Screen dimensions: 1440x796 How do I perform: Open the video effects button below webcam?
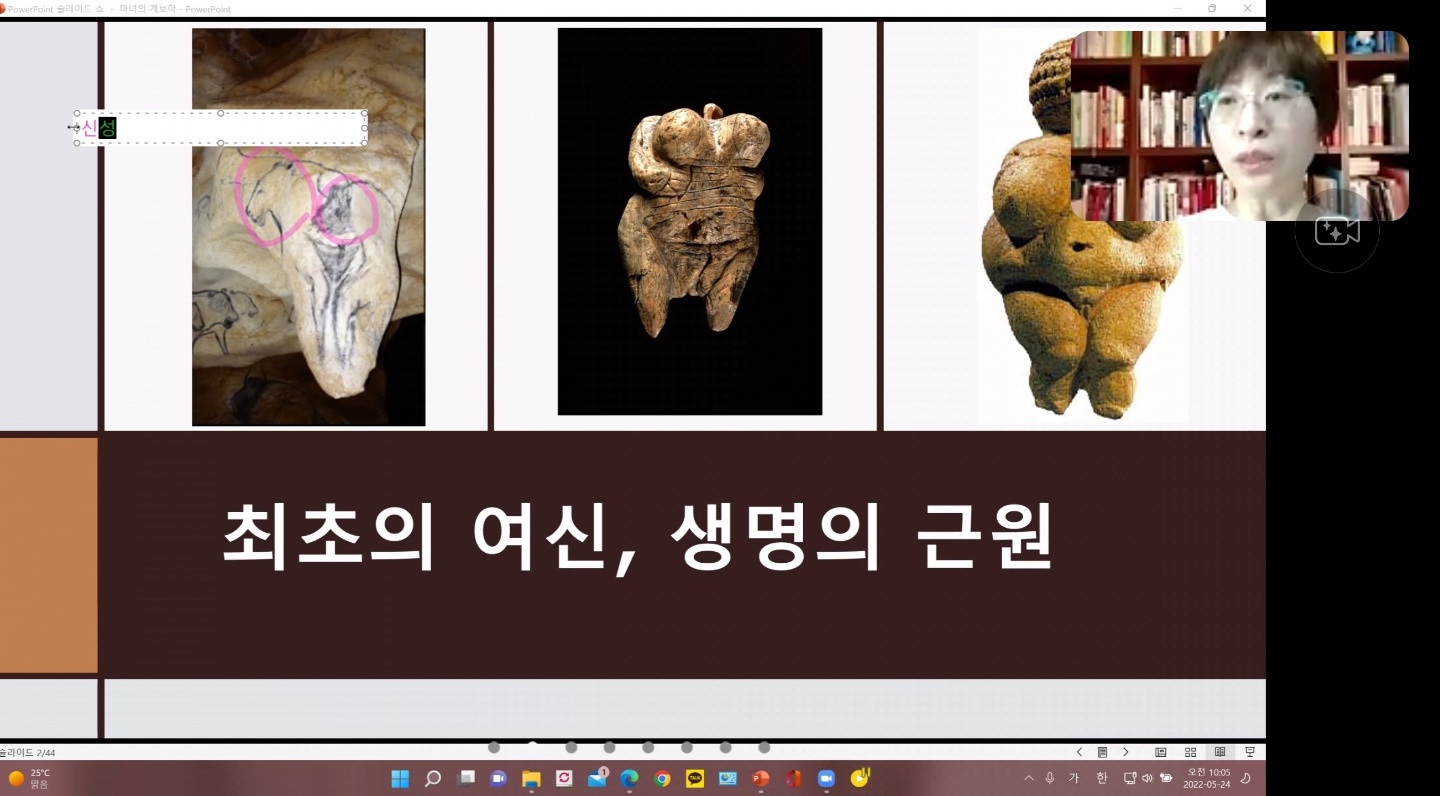1337,232
